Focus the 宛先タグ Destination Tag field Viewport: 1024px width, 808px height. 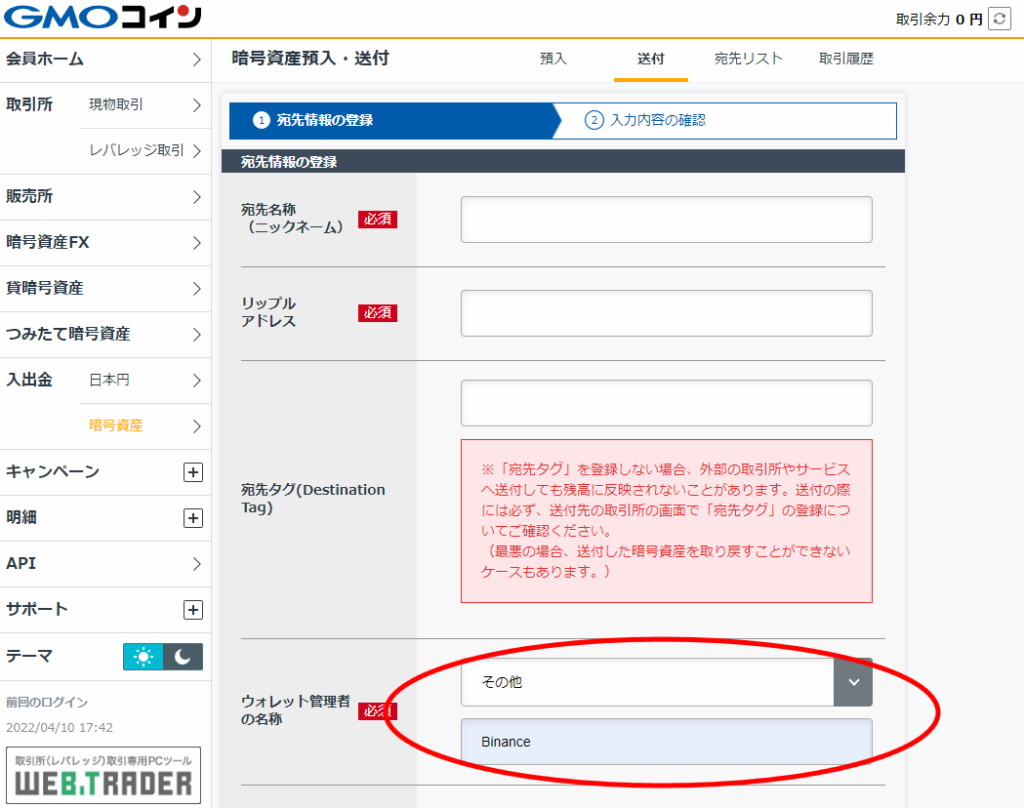(666, 403)
